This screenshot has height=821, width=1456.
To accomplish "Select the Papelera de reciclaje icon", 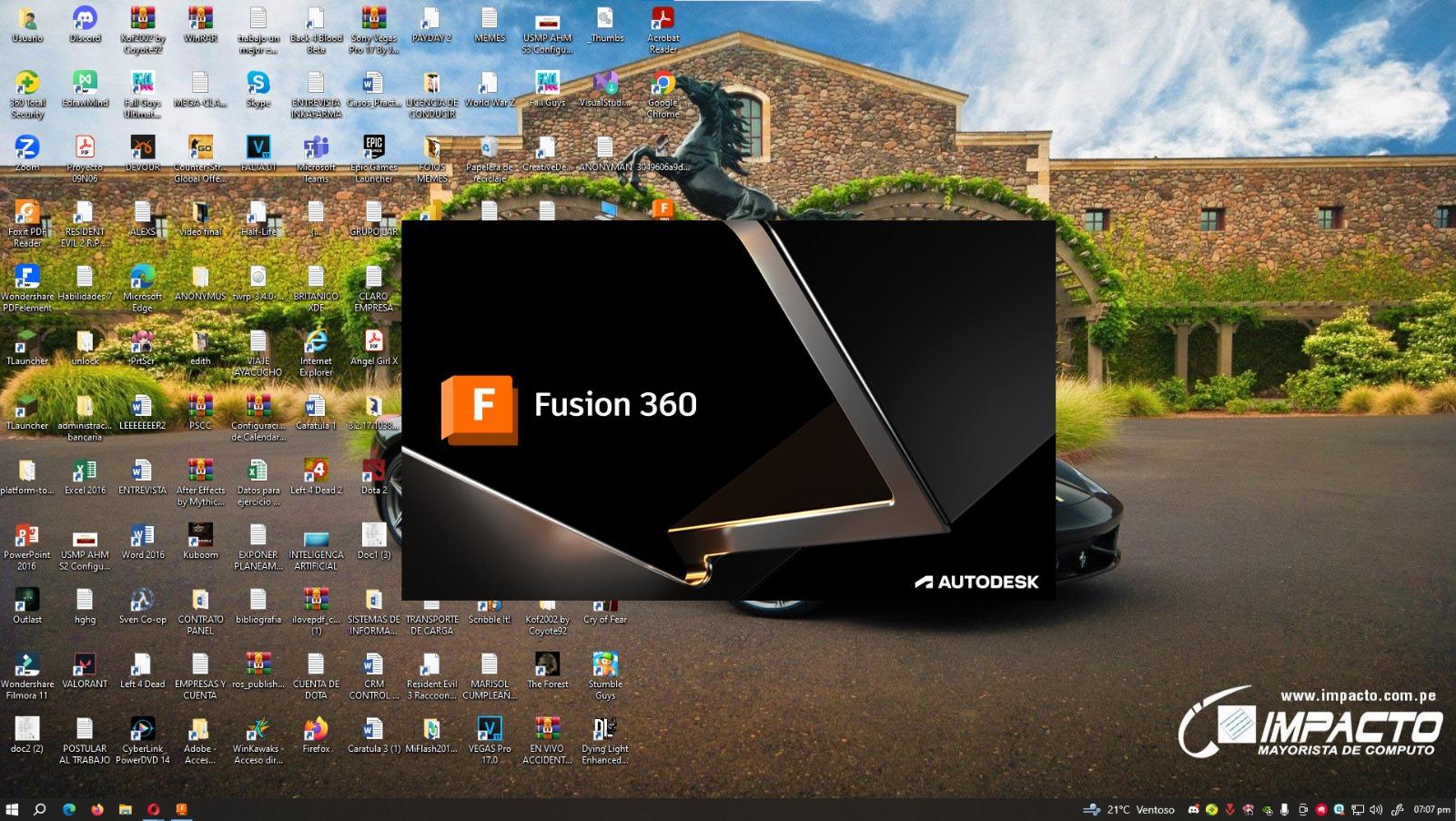I will pyautogui.click(x=490, y=159).
